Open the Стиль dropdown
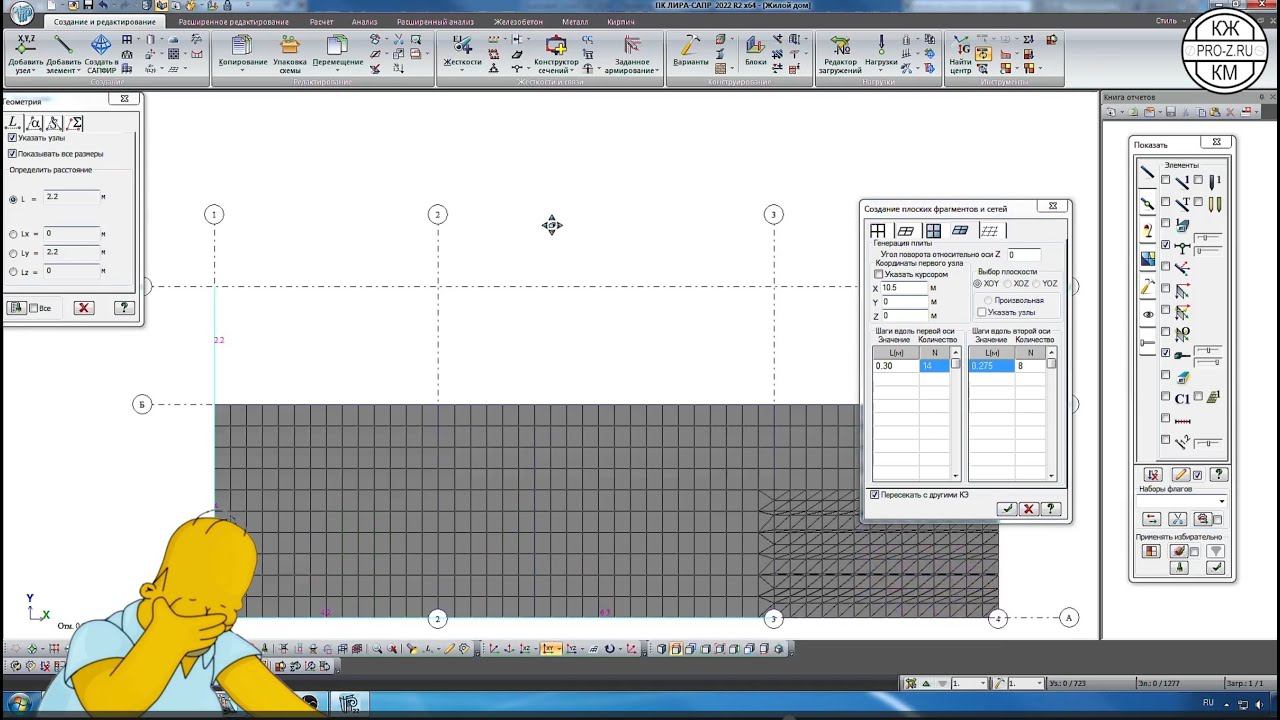This screenshot has height=720, width=1280. (x=1170, y=21)
